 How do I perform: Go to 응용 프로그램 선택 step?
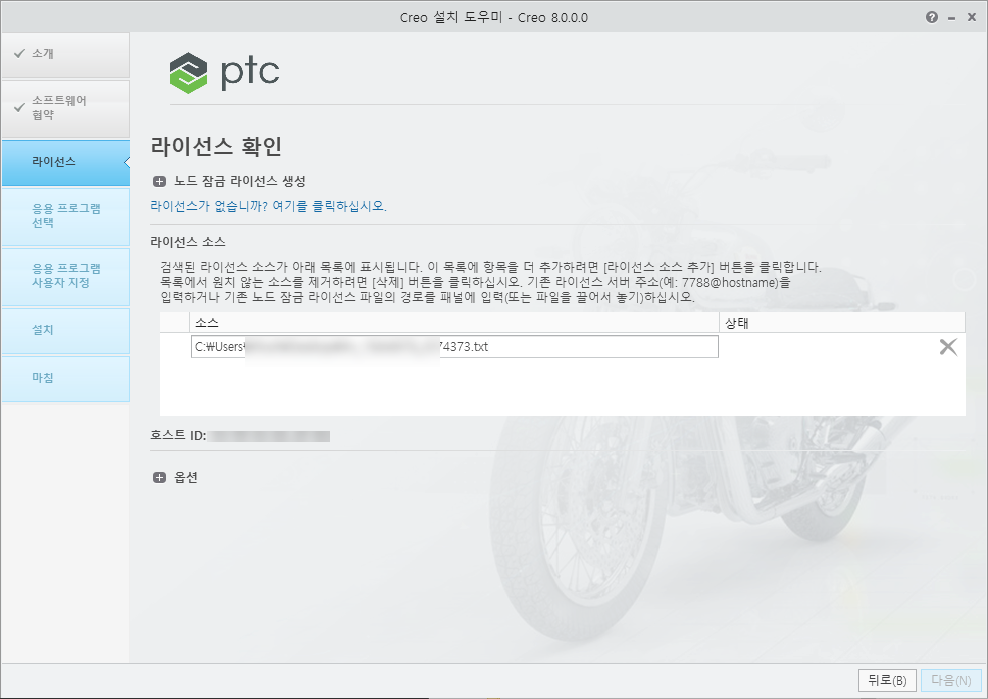(66, 216)
